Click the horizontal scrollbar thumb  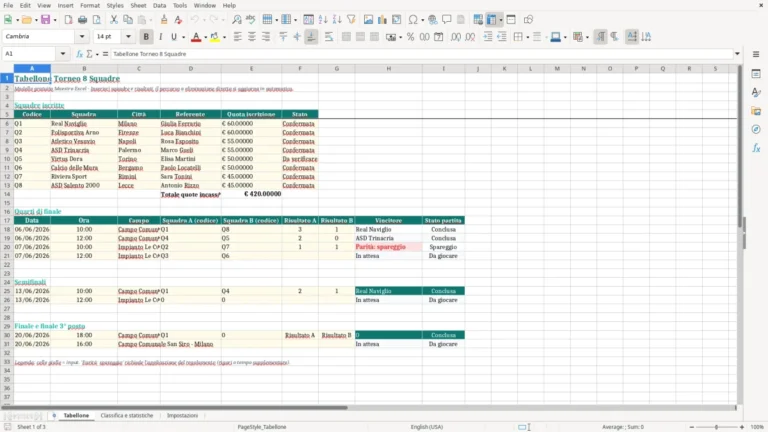point(174,408)
